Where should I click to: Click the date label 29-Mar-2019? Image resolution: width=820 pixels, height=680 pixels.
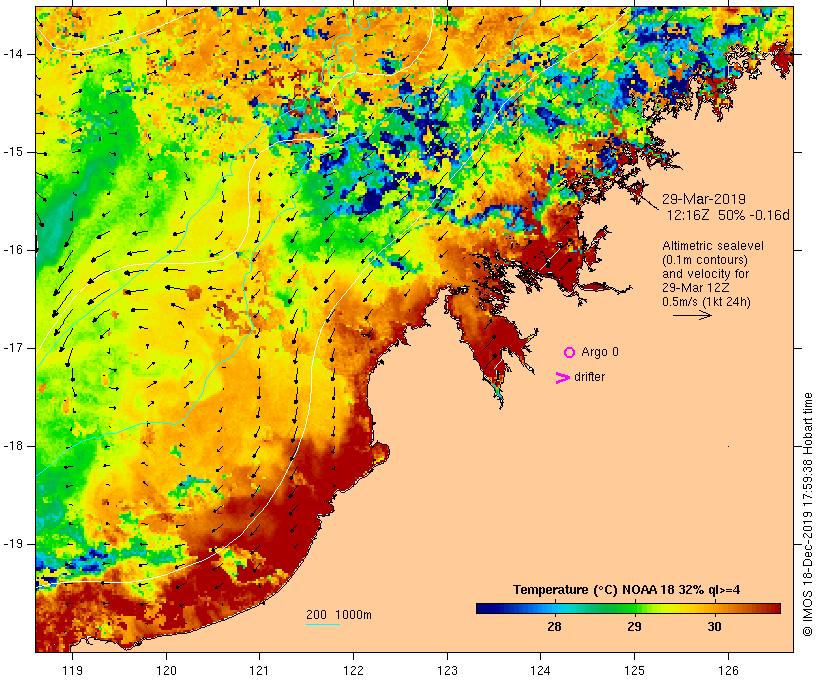[x=703, y=199]
